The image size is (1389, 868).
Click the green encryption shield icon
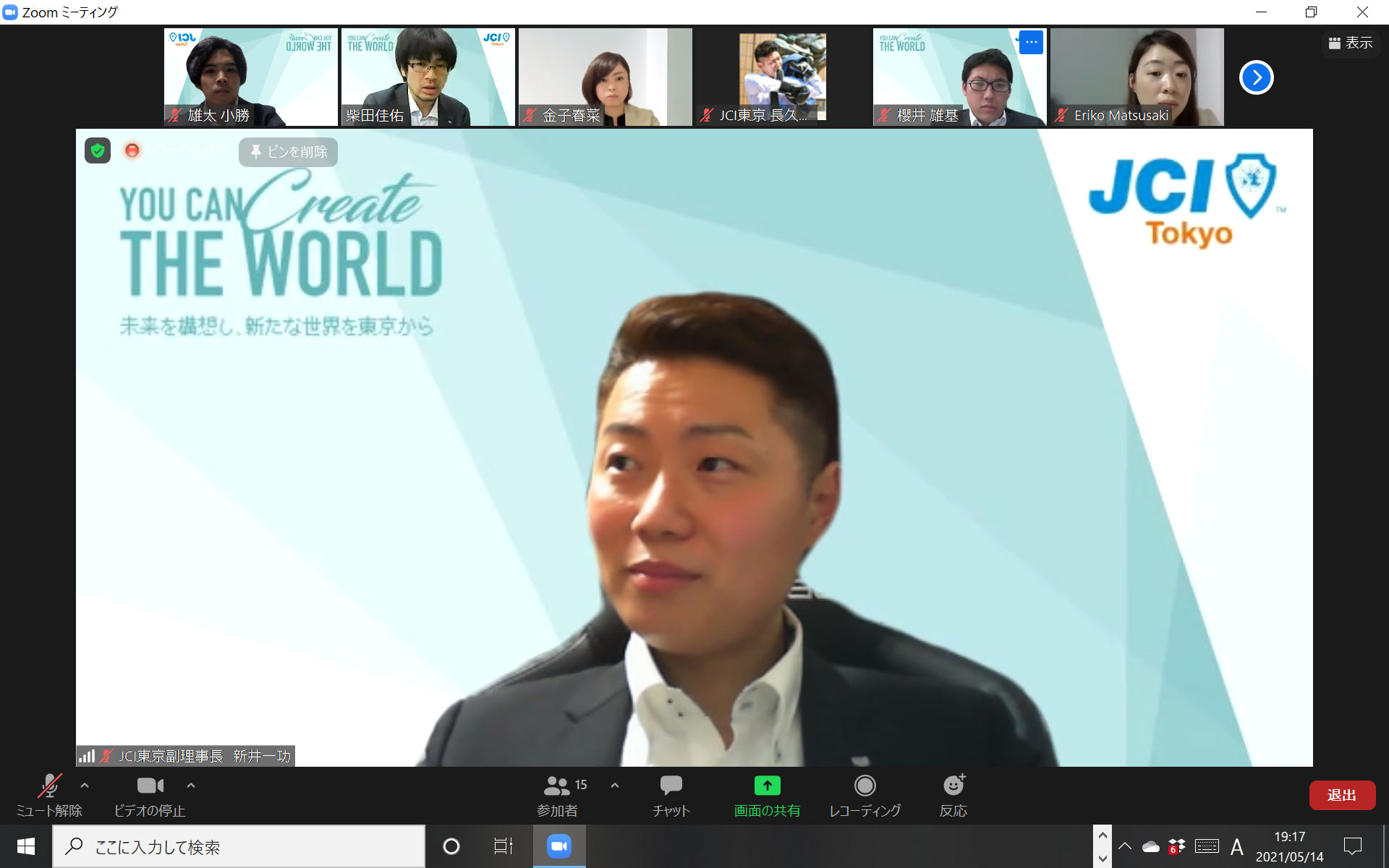tap(98, 150)
